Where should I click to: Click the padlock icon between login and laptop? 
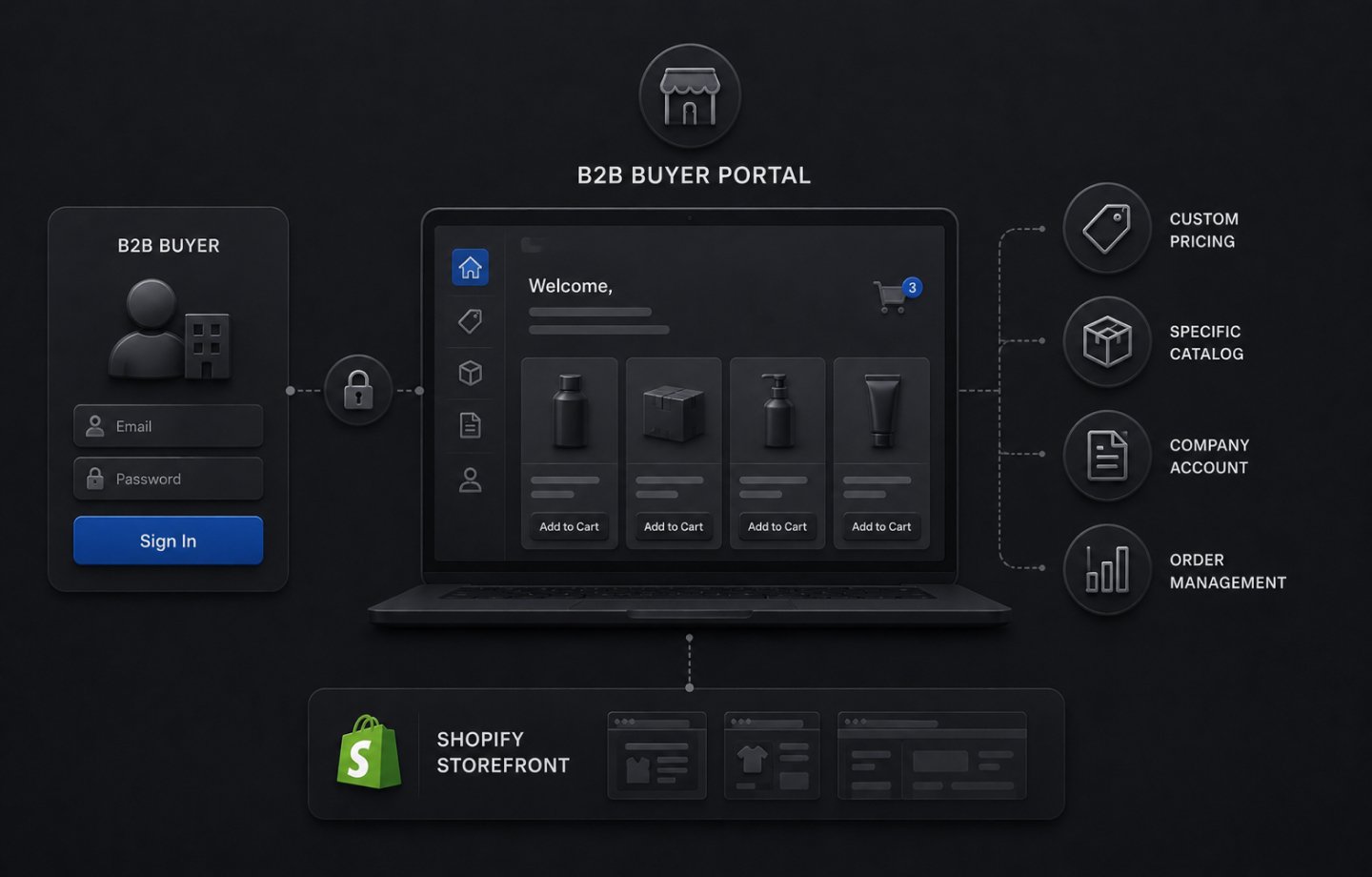pos(358,390)
